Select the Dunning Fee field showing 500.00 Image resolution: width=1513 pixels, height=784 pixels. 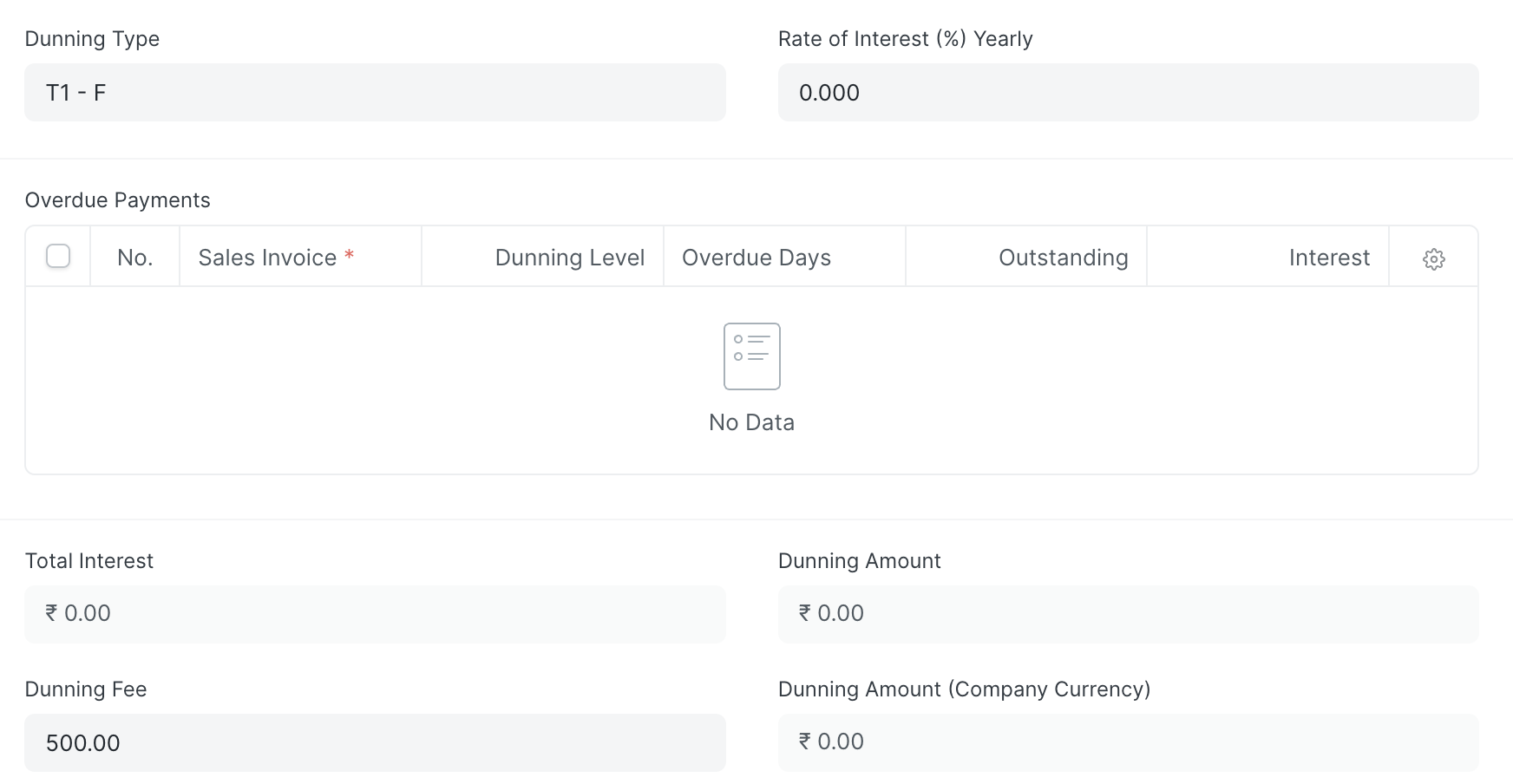tap(375, 742)
